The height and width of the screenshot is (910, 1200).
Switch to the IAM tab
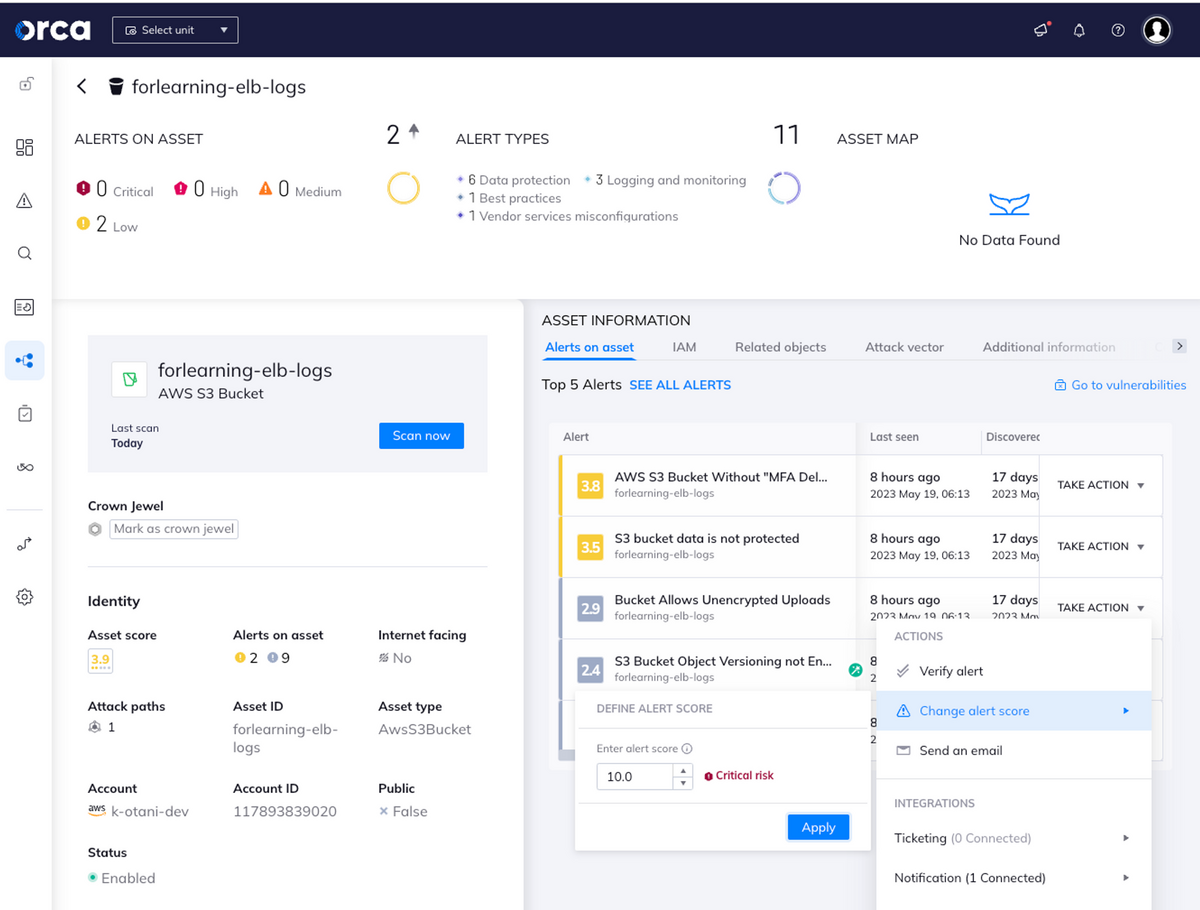tap(684, 347)
